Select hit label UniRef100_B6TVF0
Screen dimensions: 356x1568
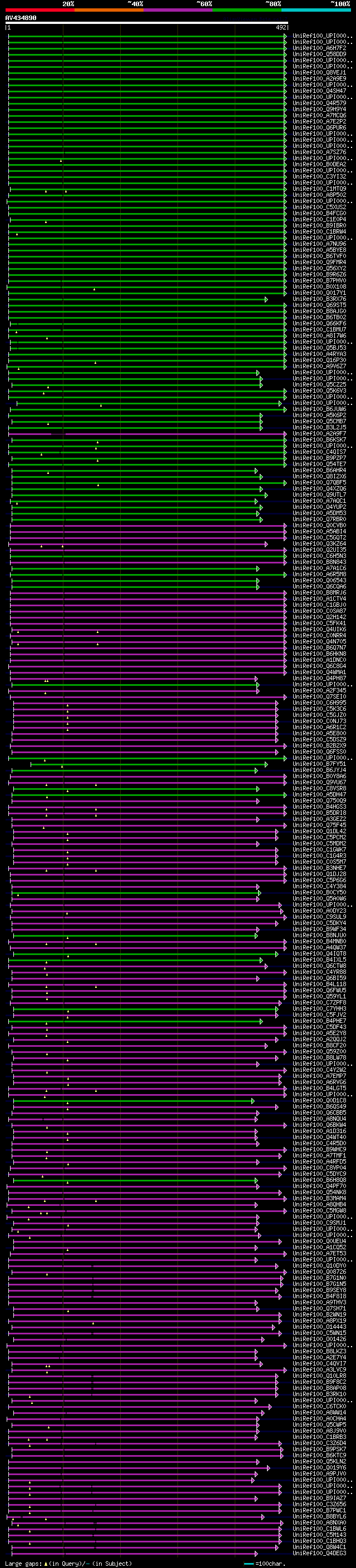[319, 256]
